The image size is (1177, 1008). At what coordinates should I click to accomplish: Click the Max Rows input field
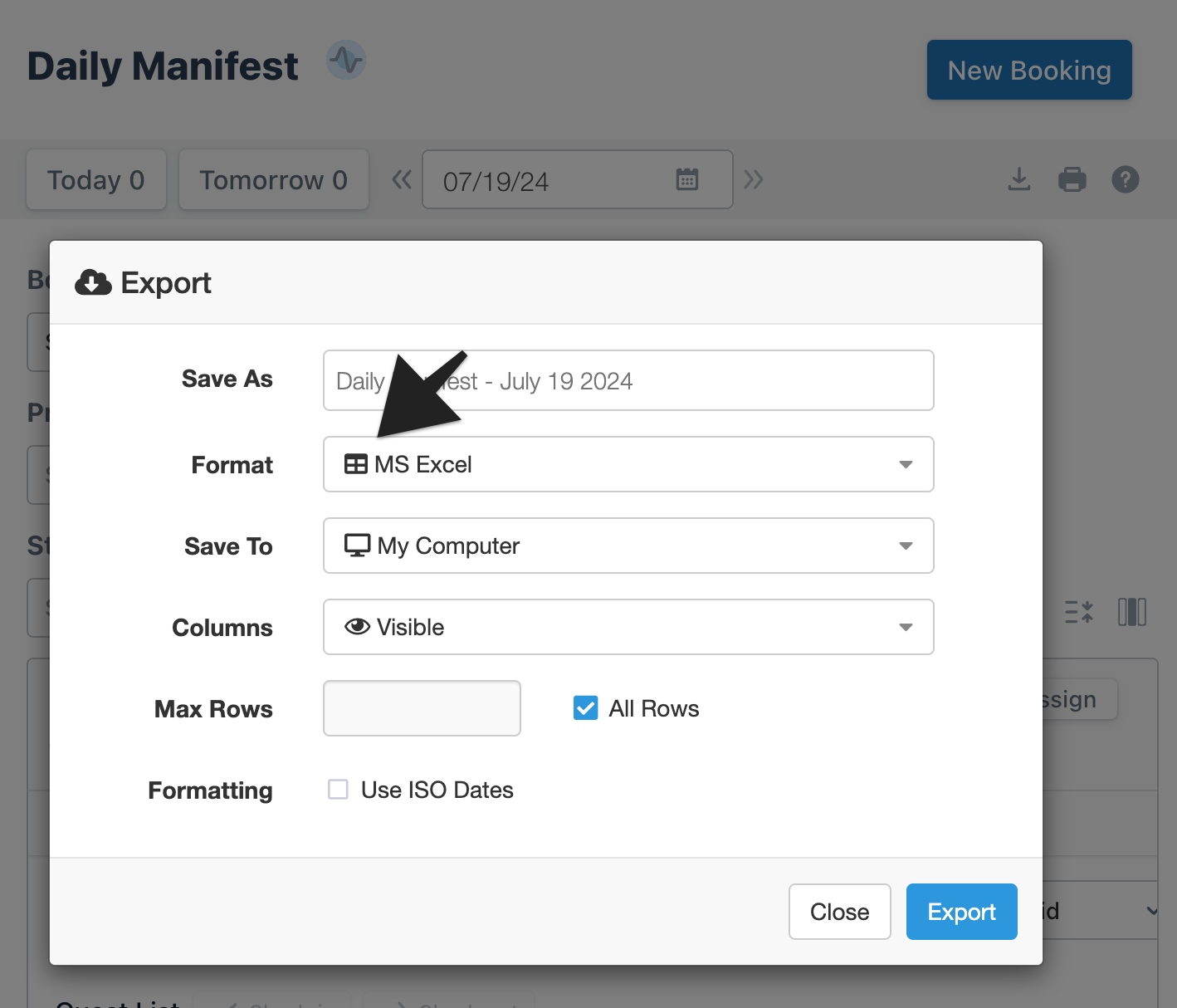tap(422, 708)
